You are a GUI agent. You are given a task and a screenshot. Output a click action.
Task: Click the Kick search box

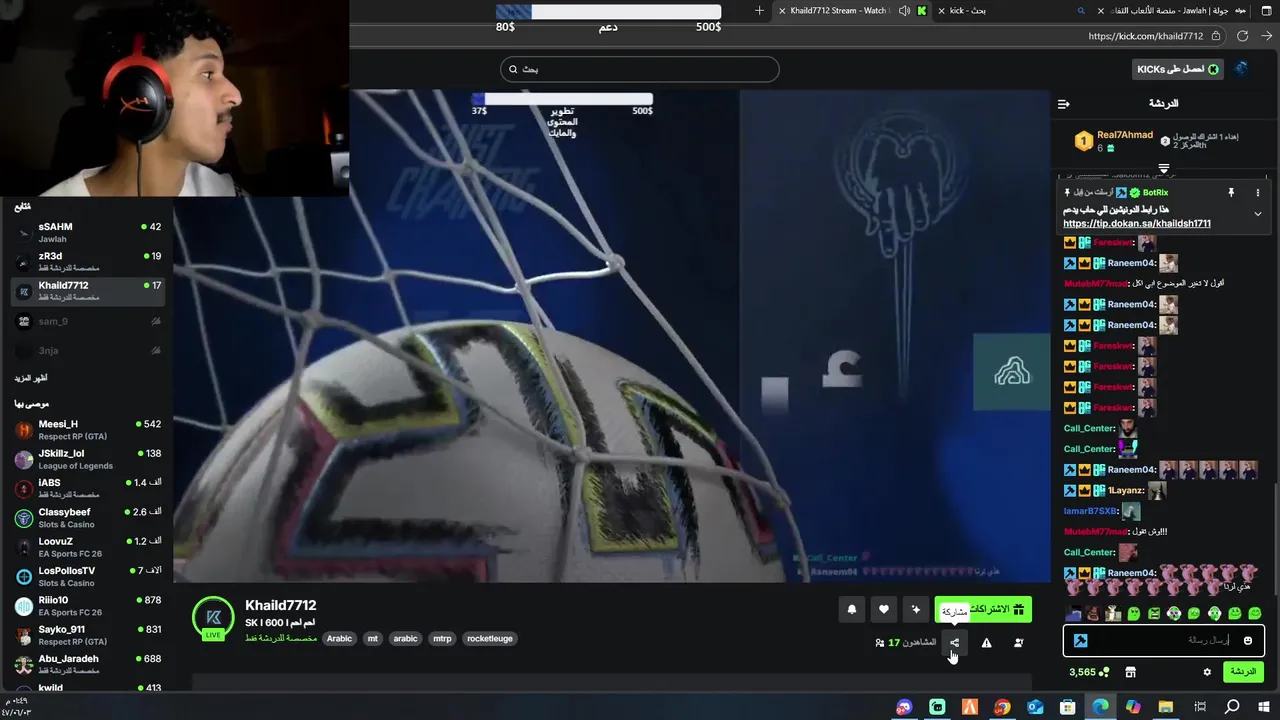coord(640,69)
